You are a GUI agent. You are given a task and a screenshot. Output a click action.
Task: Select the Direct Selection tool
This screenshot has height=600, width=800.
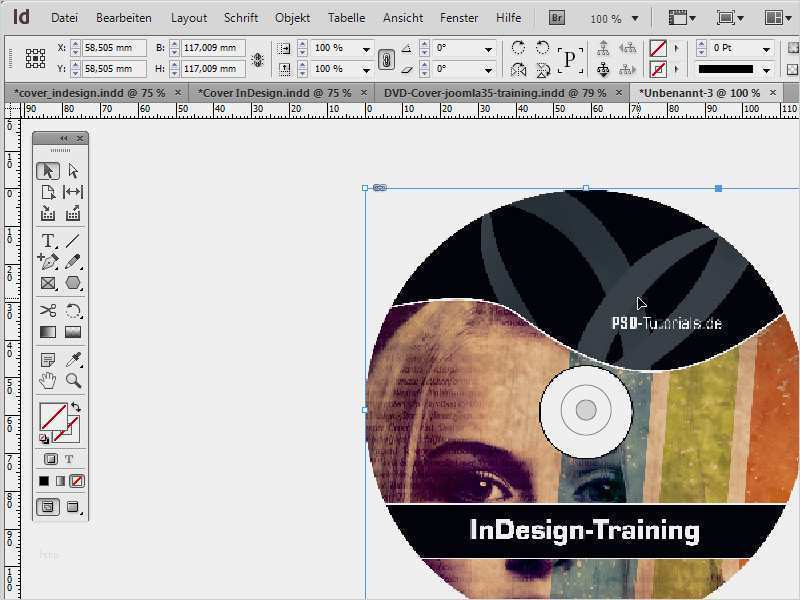pyautogui.click(x=73, y=171)
